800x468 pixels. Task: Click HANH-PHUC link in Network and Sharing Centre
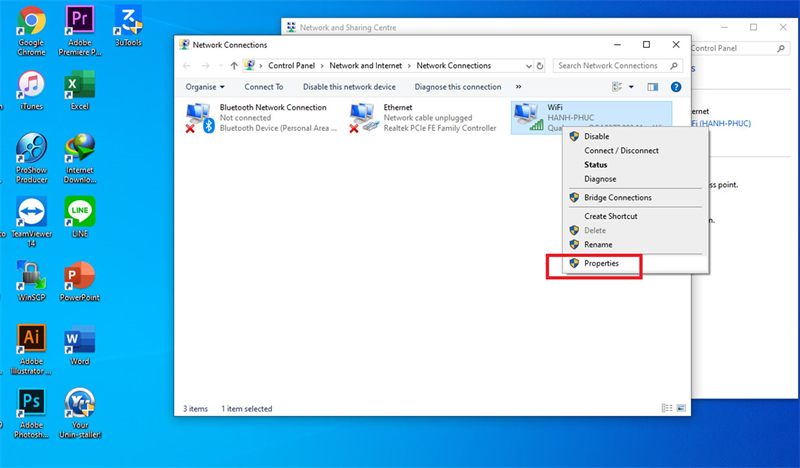coord(721,124)
